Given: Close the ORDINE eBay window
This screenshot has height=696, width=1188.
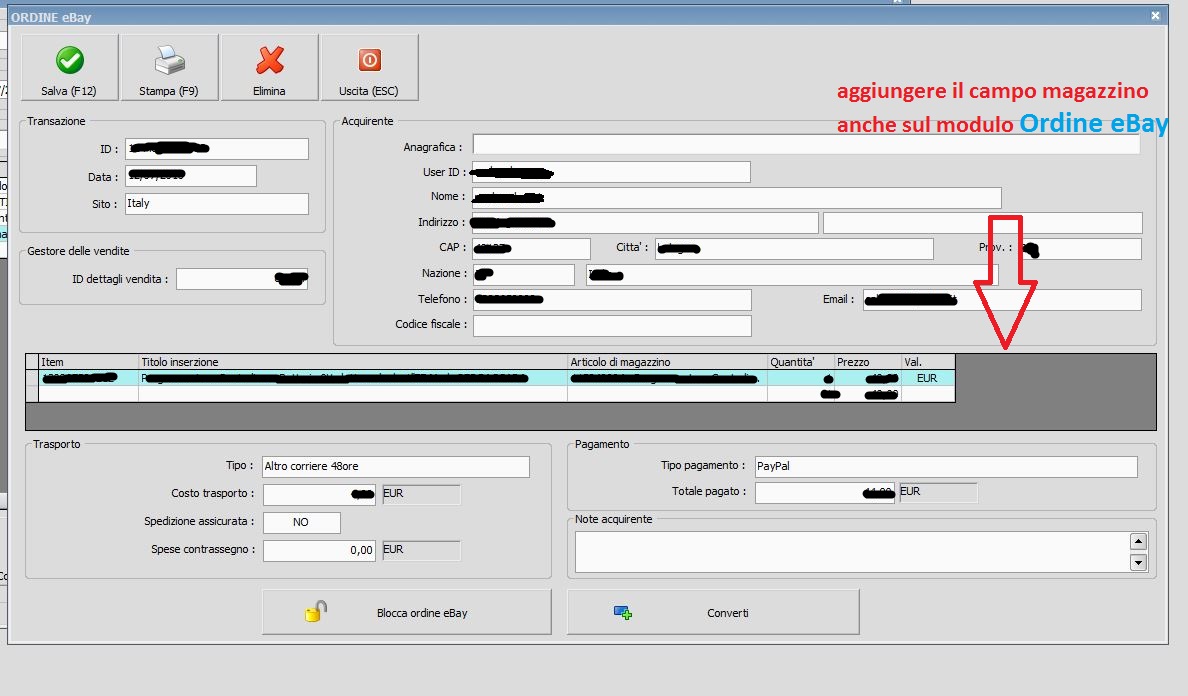Looking at the screenshot, I should pyautogui.click(x=1155, y=16).
